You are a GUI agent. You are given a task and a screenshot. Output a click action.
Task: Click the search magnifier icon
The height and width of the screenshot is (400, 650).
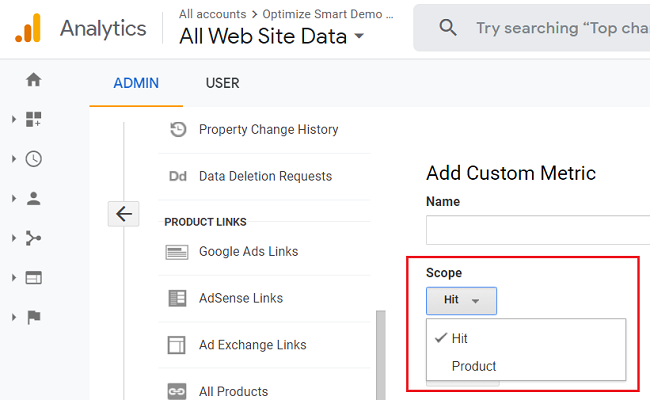pos(448,28)
